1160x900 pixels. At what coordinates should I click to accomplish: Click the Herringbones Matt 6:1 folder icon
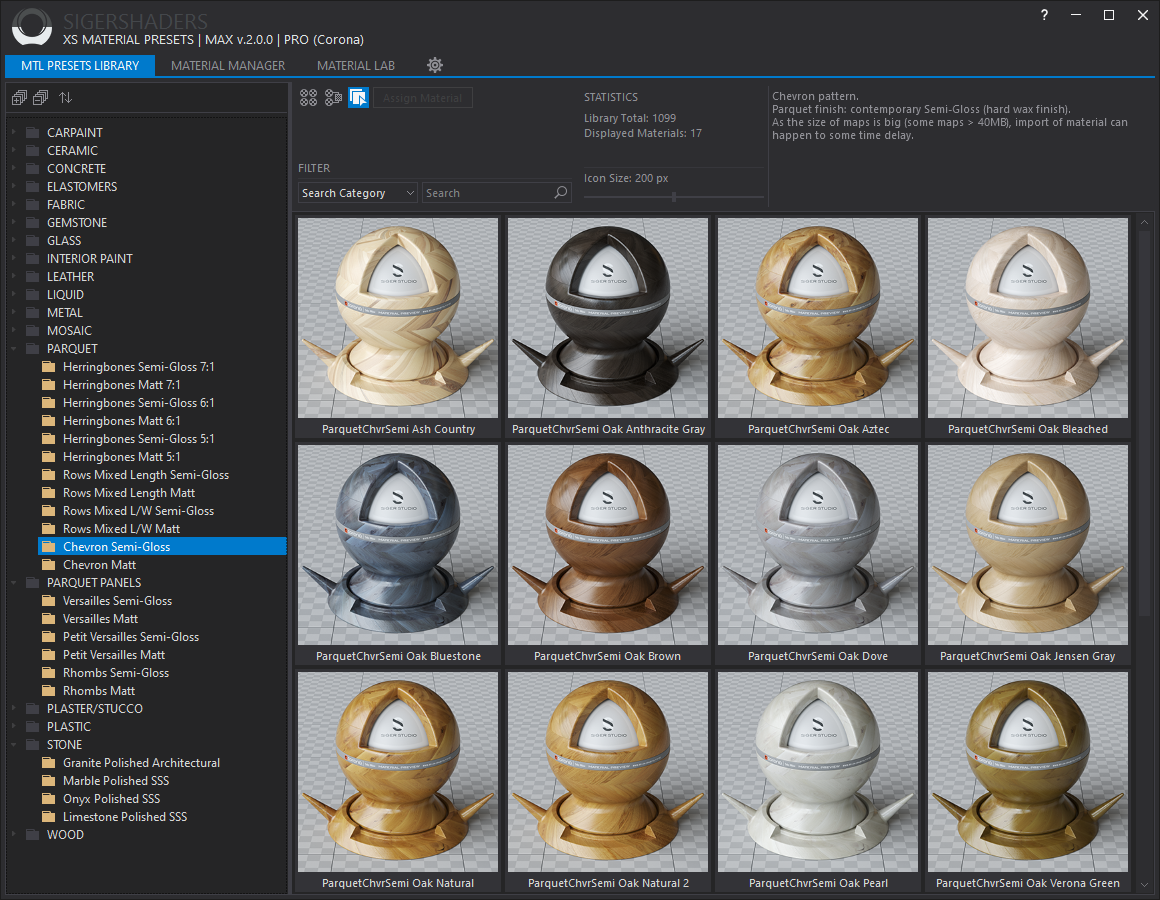[x=49, y=421]
